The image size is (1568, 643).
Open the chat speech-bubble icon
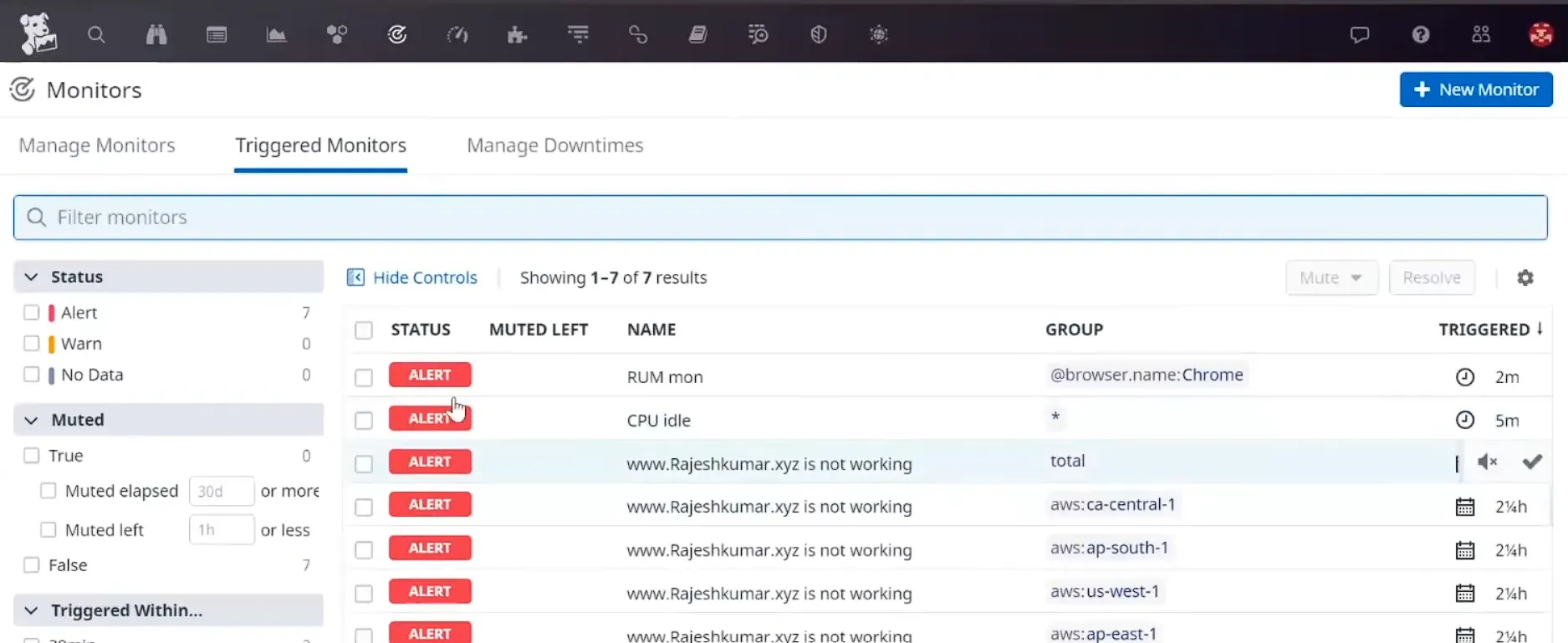pos(1360,34)
